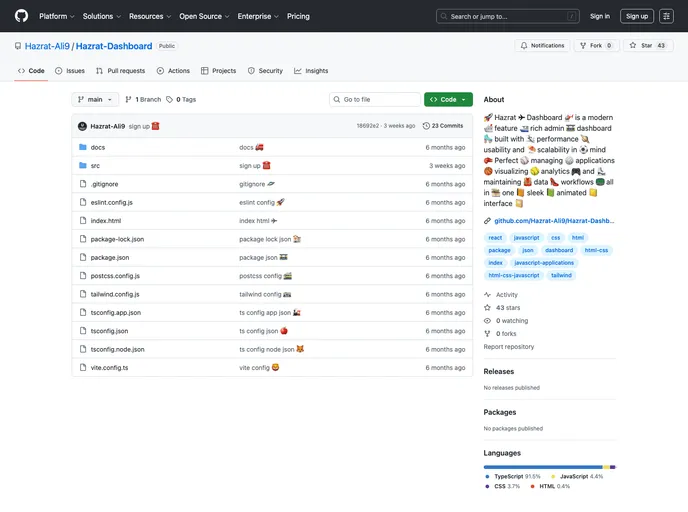Focus the Search or jump to field

pyautogui.click(x=508, y=16)
